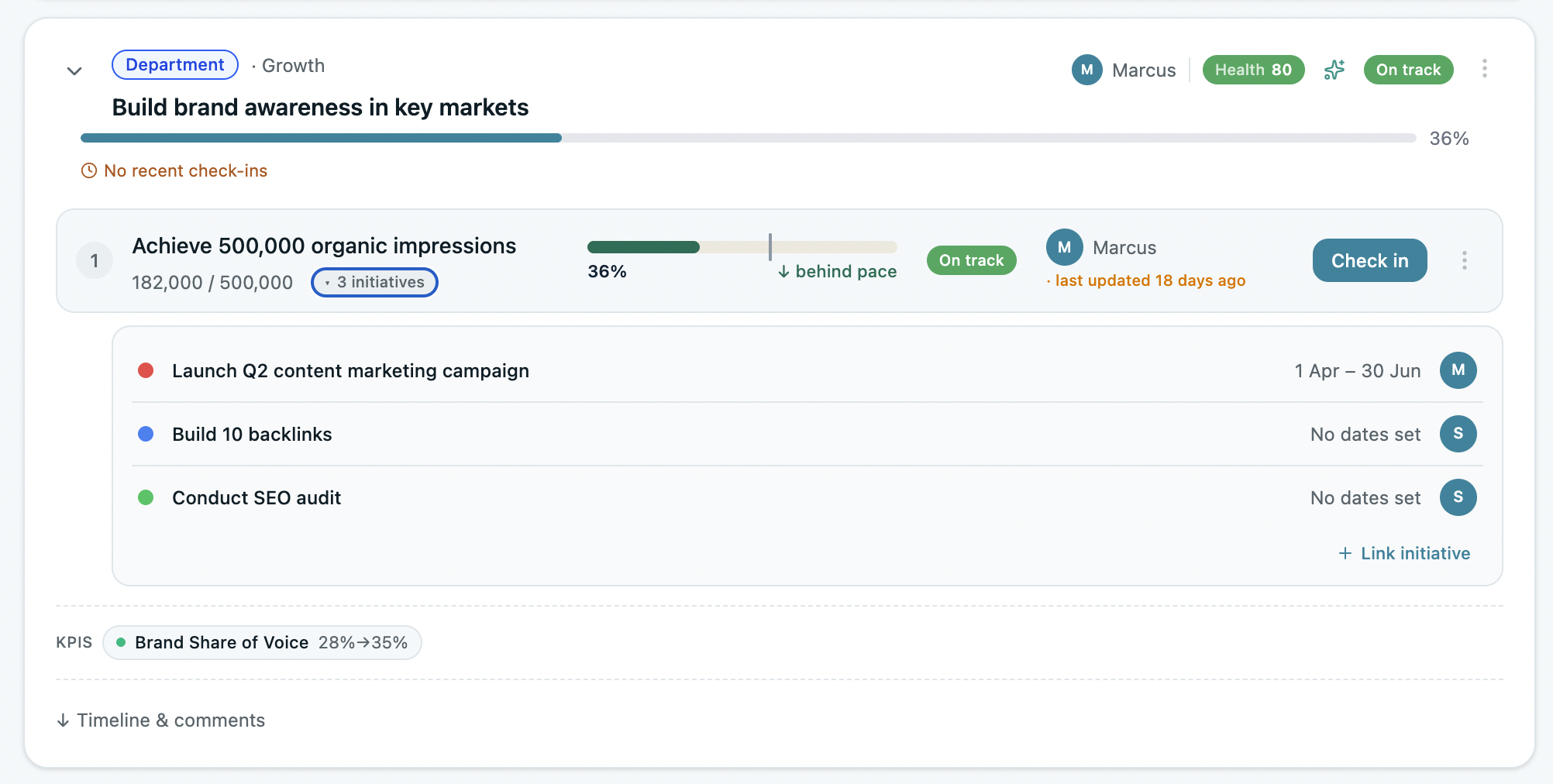Click M avatar on content campaign row

(x=1458, y=370)
